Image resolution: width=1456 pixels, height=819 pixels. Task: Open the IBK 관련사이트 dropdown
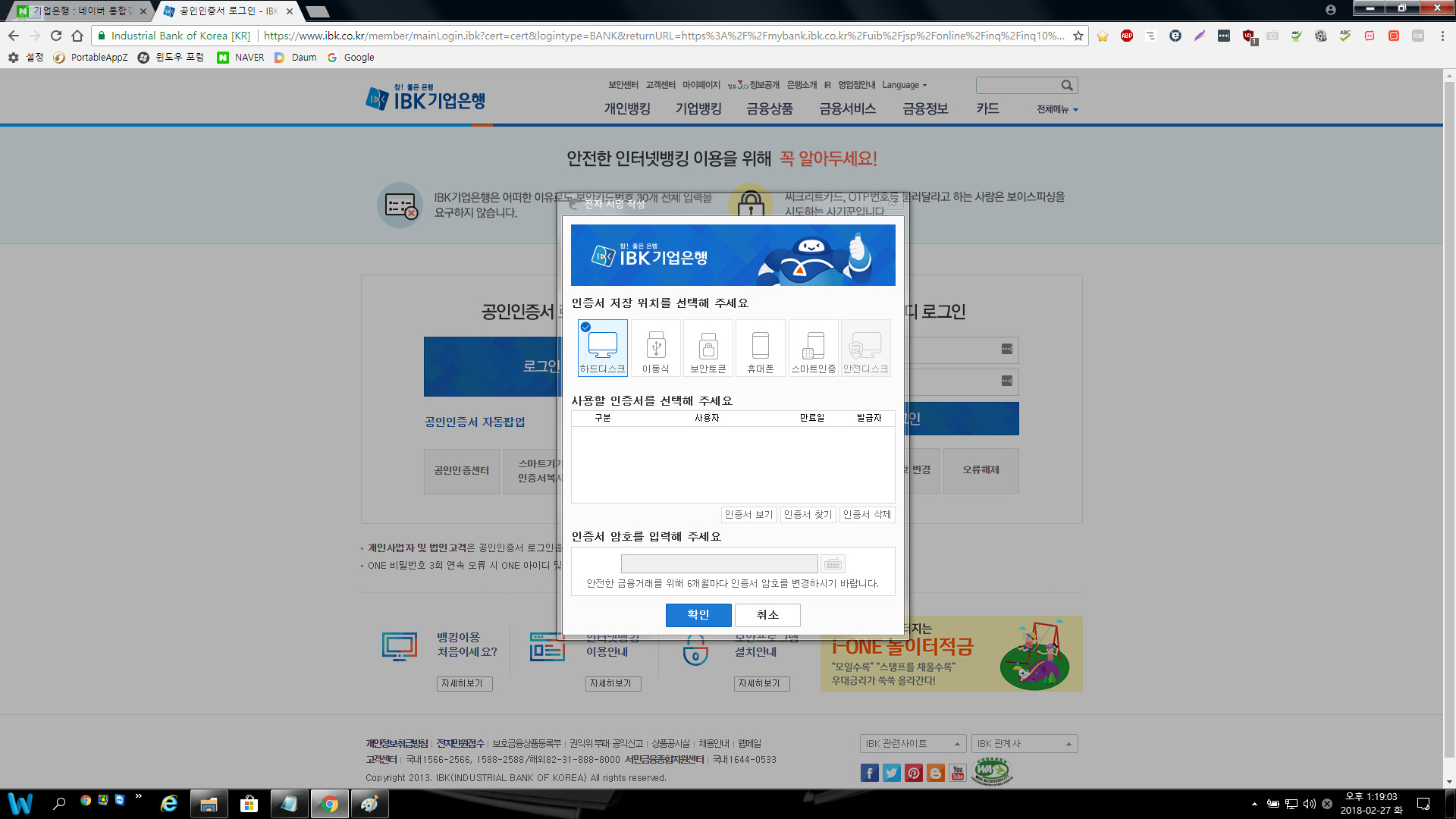tap(913, 744)
